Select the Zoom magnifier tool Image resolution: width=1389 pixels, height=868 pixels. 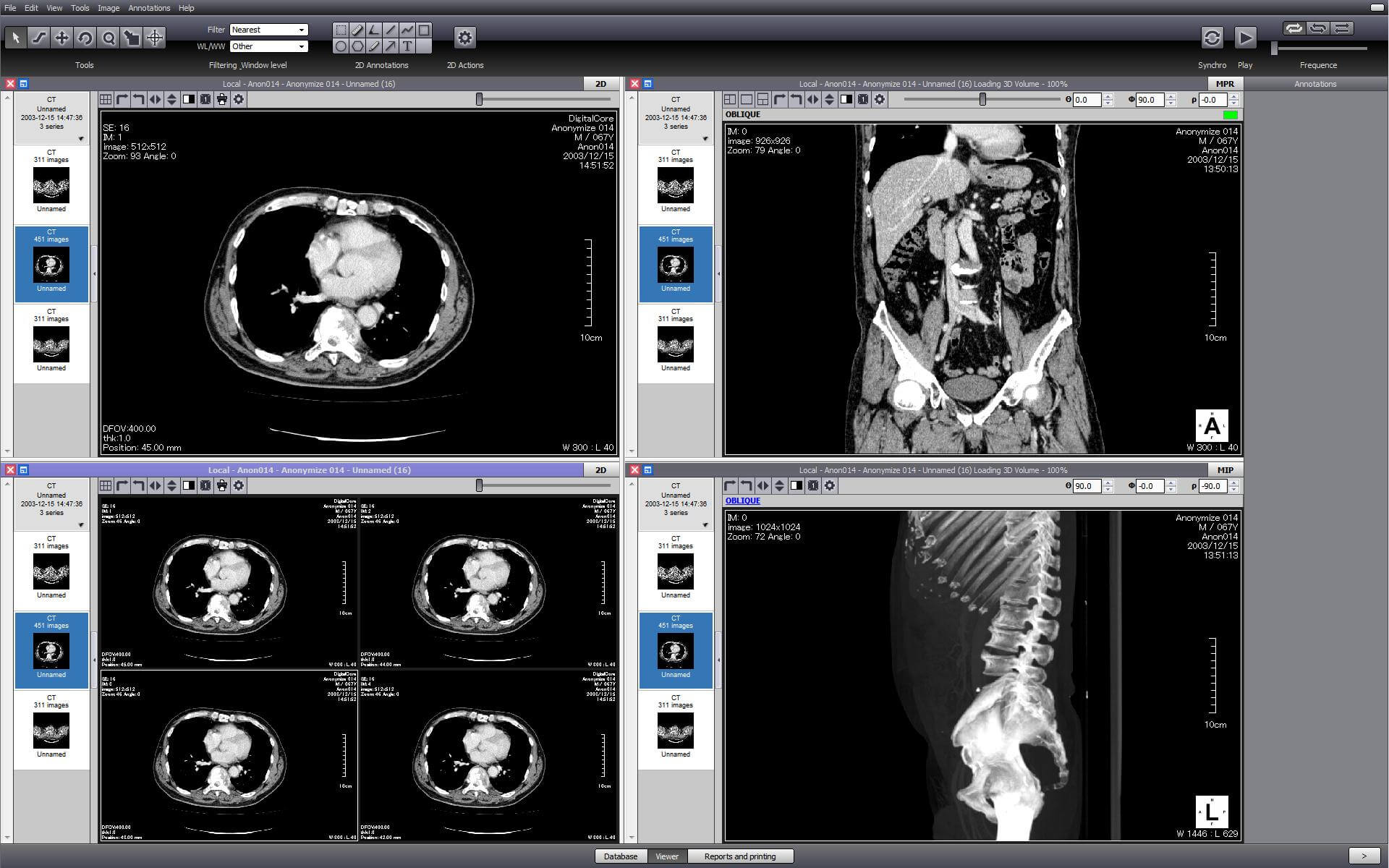109,38
